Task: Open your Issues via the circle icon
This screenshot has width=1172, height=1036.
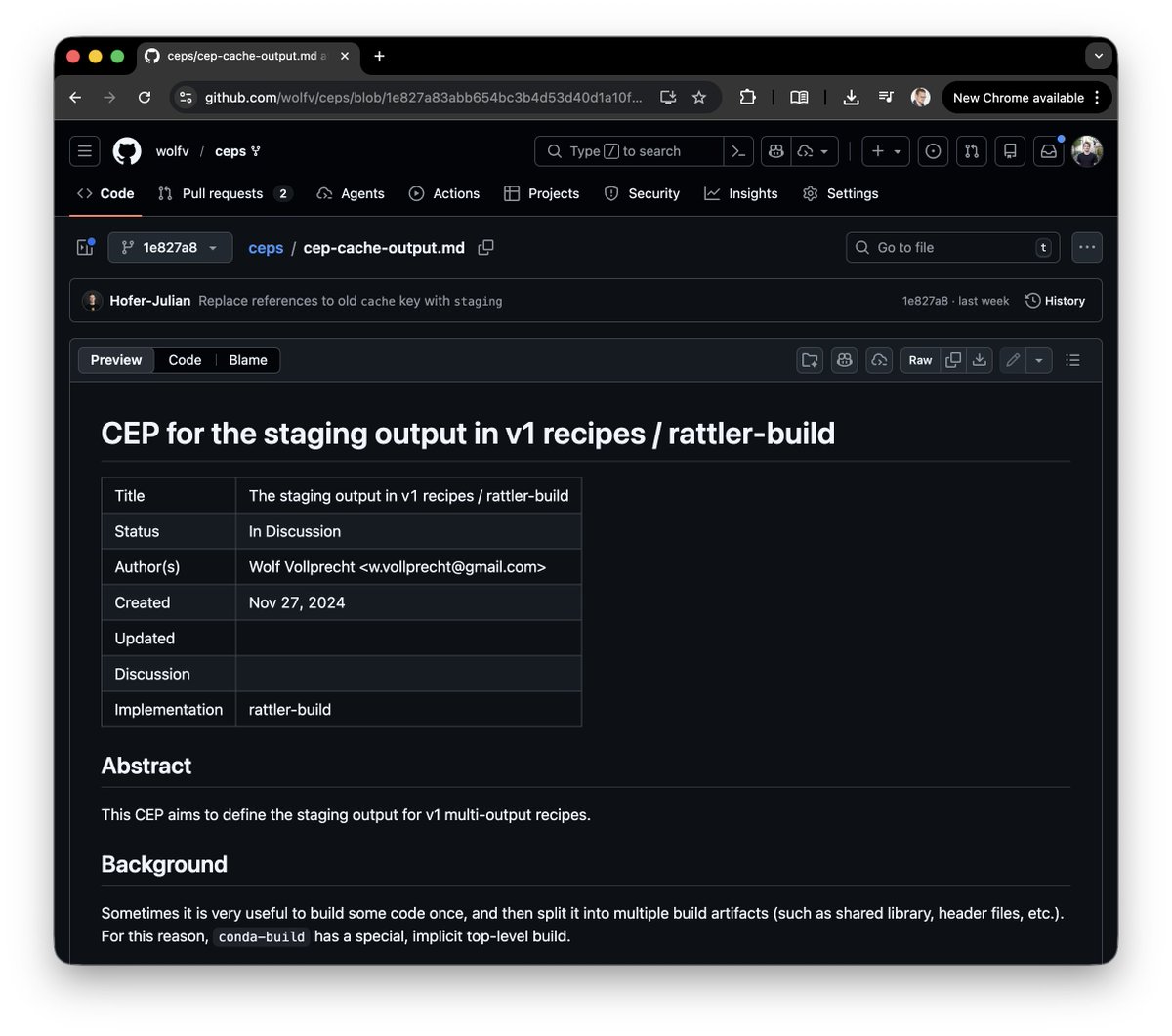Action: click(x=933, y=151)
